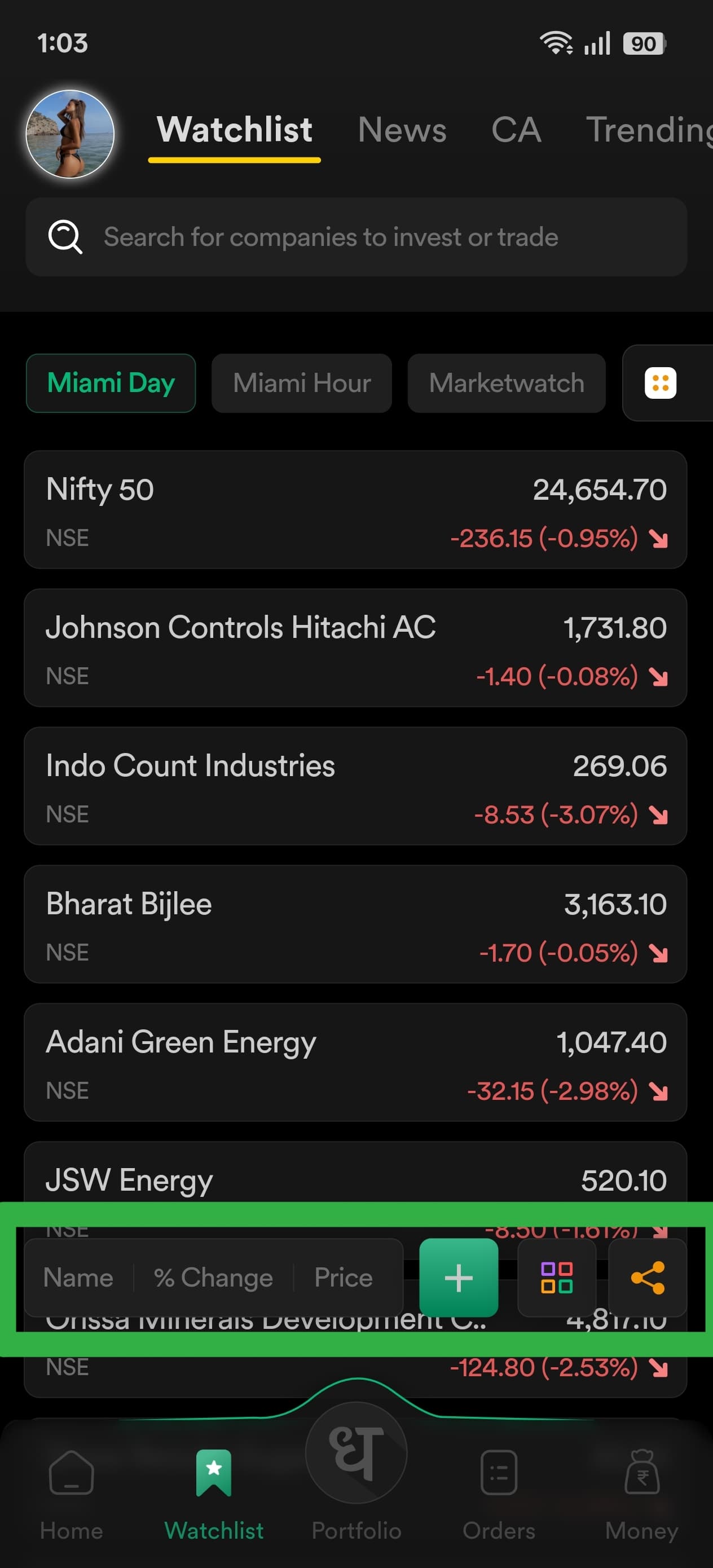Image resolution: width=713 pixels, height=1568 pixels.
Task: Open the Orders icon in bottom bar
Action: [x=499, y=1473]
